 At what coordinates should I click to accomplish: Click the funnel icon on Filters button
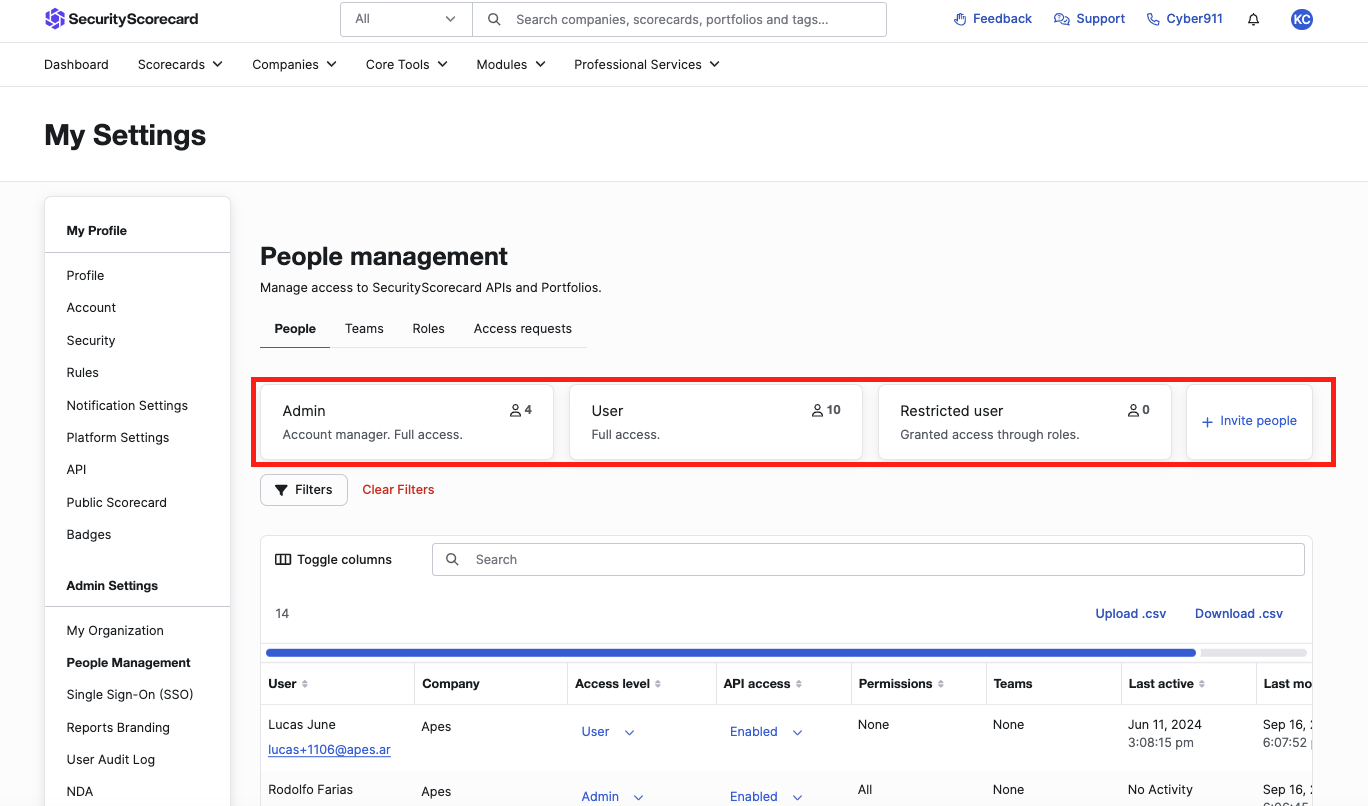[x=281, y=490]
